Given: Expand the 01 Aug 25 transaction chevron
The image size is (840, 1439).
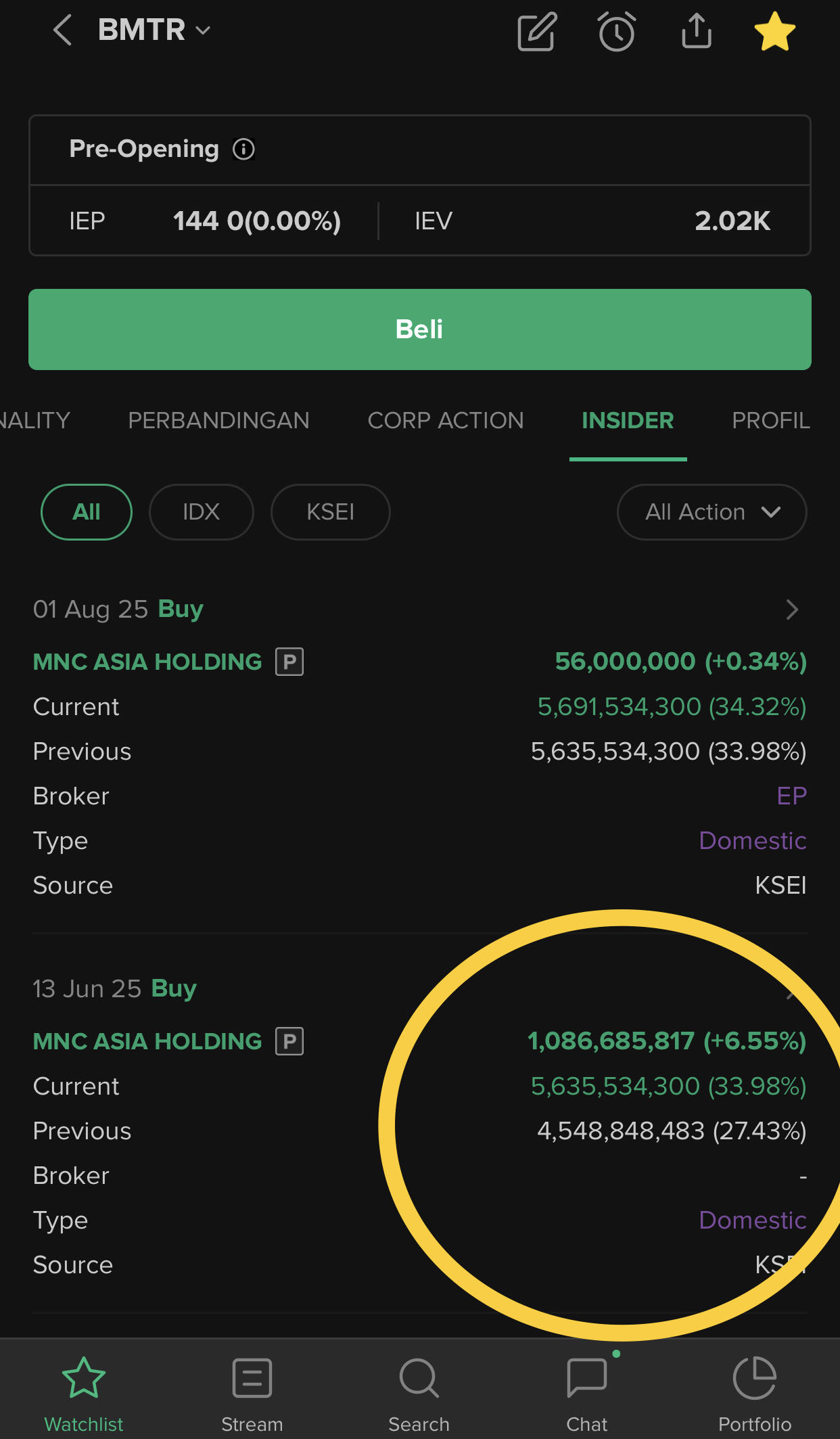Looking at the screenshot, I should coord(792,610).
